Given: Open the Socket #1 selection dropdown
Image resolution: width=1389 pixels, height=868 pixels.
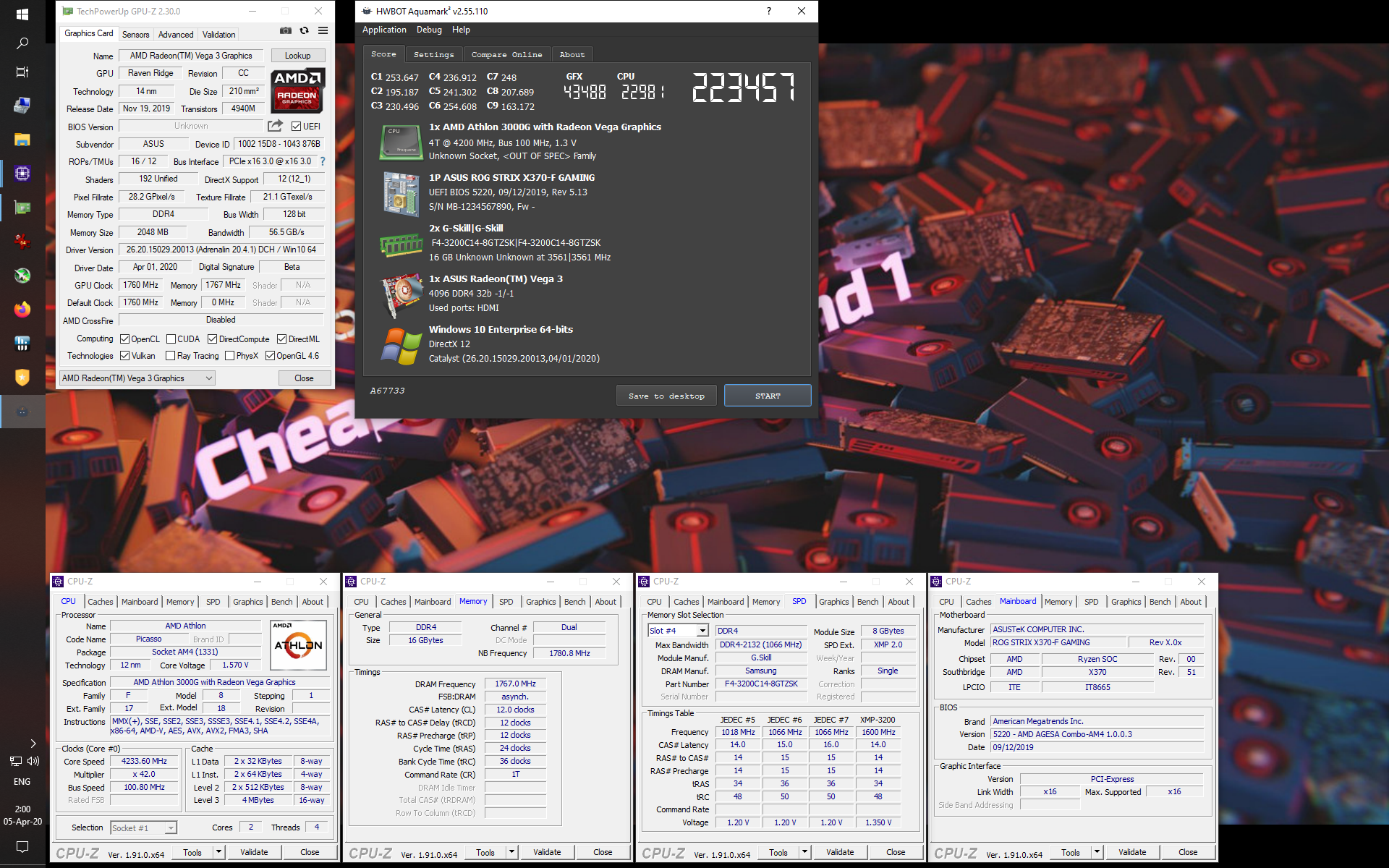Looking at the screenshot, I should coord(143,828).
